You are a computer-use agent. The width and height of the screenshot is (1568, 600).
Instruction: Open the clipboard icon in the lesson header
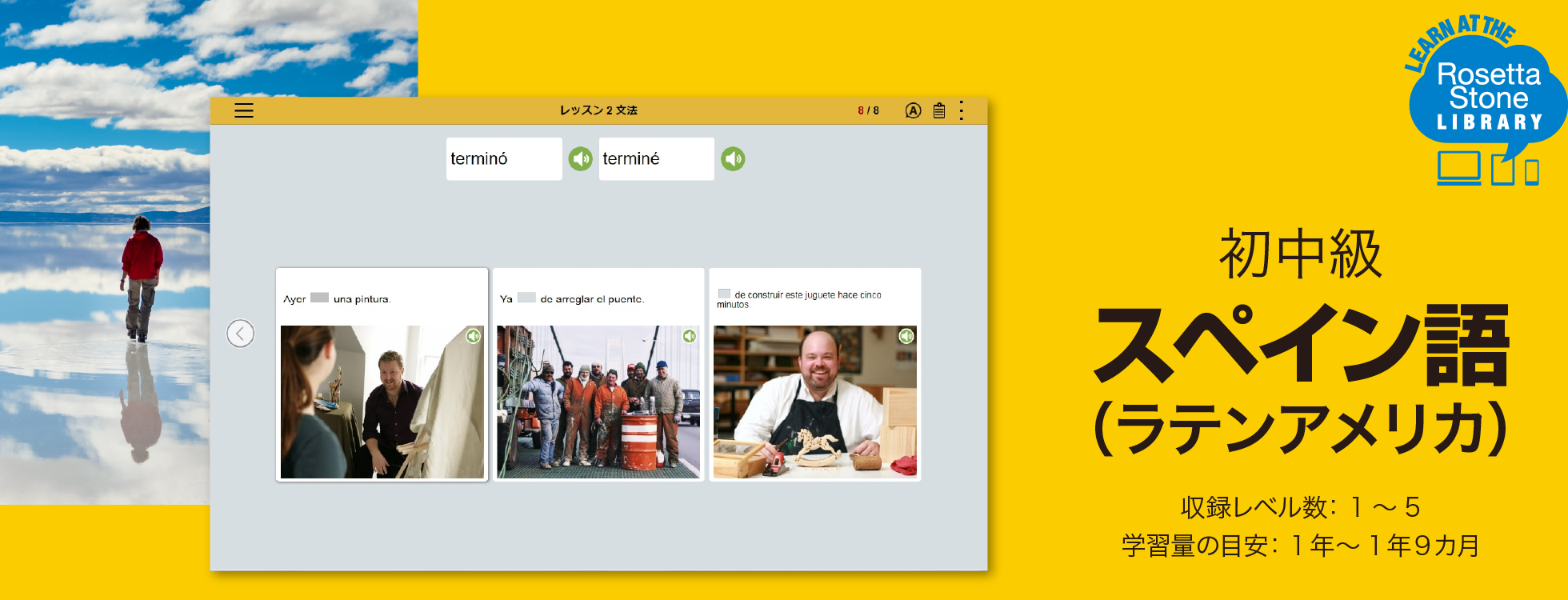939,110
